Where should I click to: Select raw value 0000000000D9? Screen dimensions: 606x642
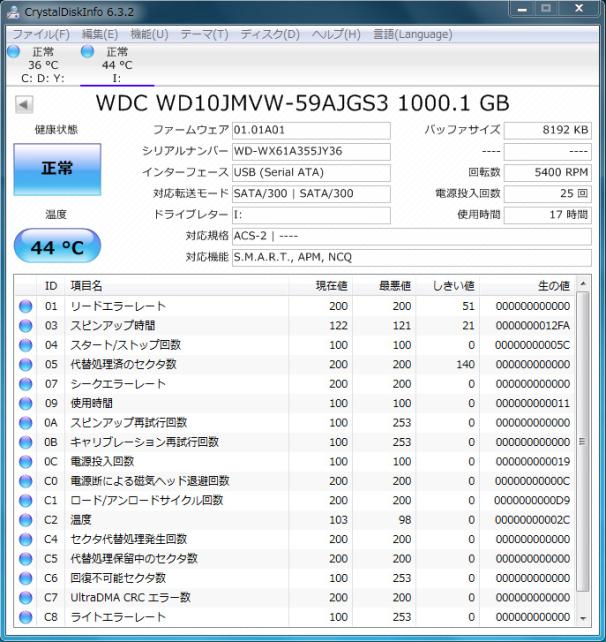532,500
